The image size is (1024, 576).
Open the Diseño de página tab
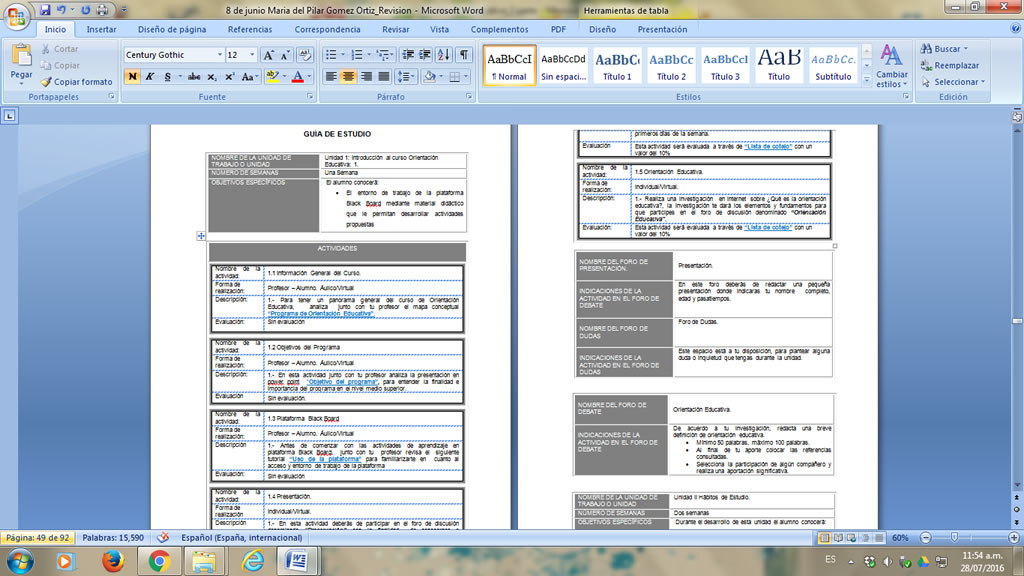pos(172,29)
